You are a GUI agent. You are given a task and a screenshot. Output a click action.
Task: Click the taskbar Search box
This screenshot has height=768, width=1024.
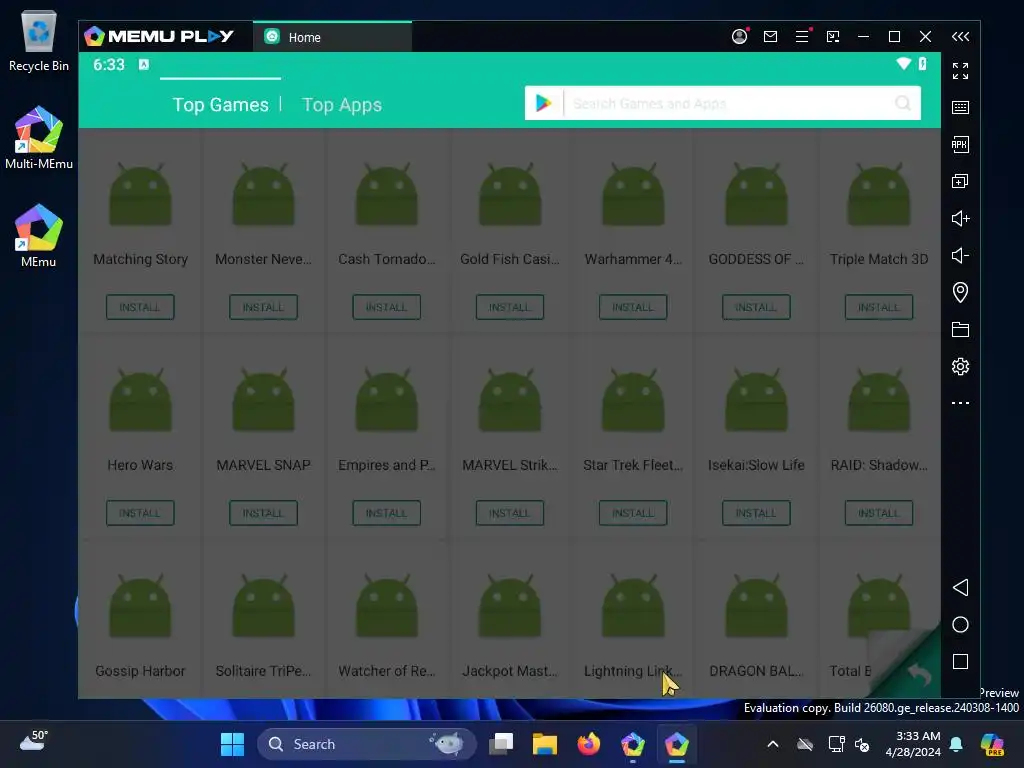[x=366, y=744]
